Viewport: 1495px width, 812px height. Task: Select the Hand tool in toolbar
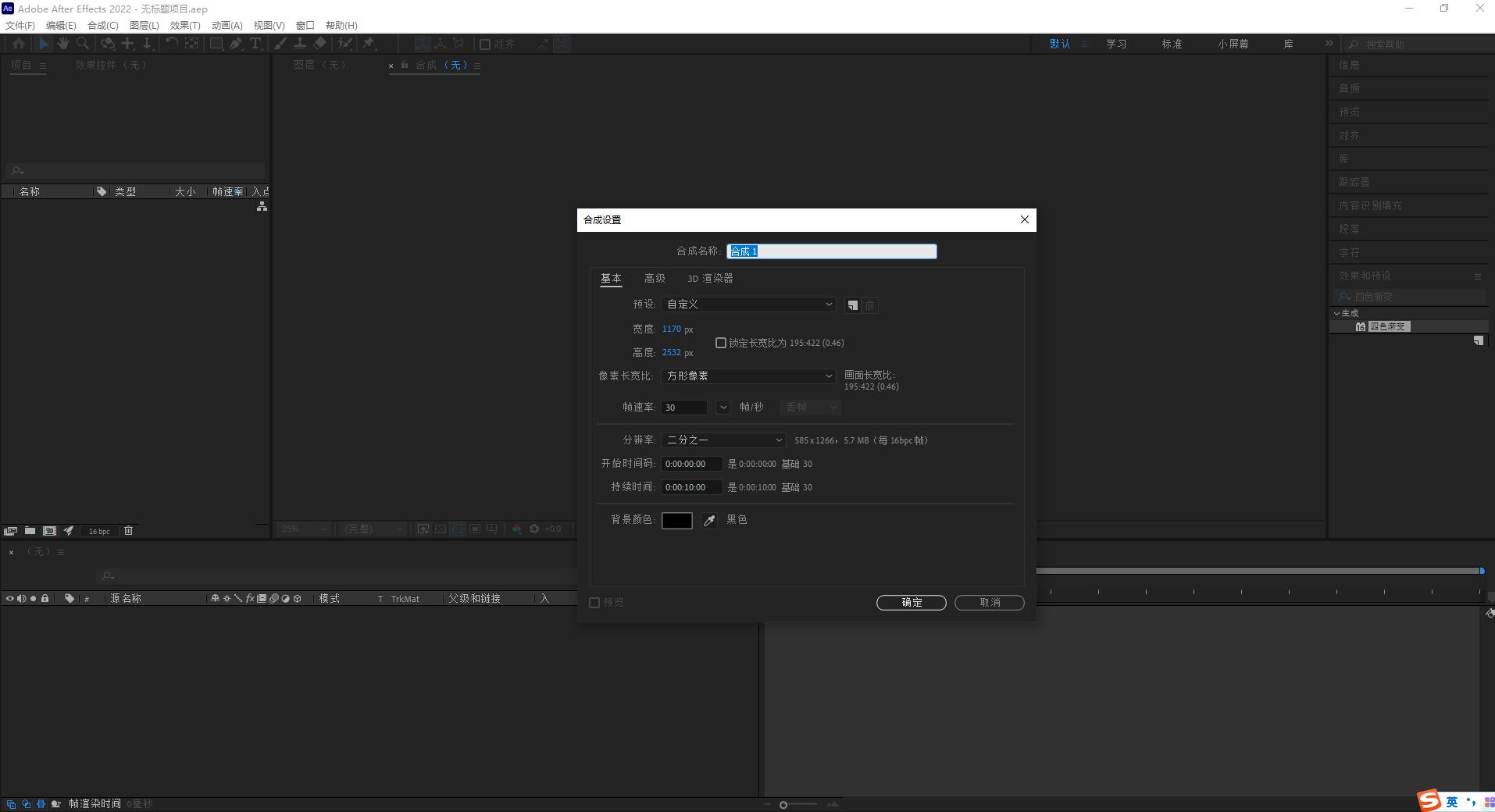62,44
